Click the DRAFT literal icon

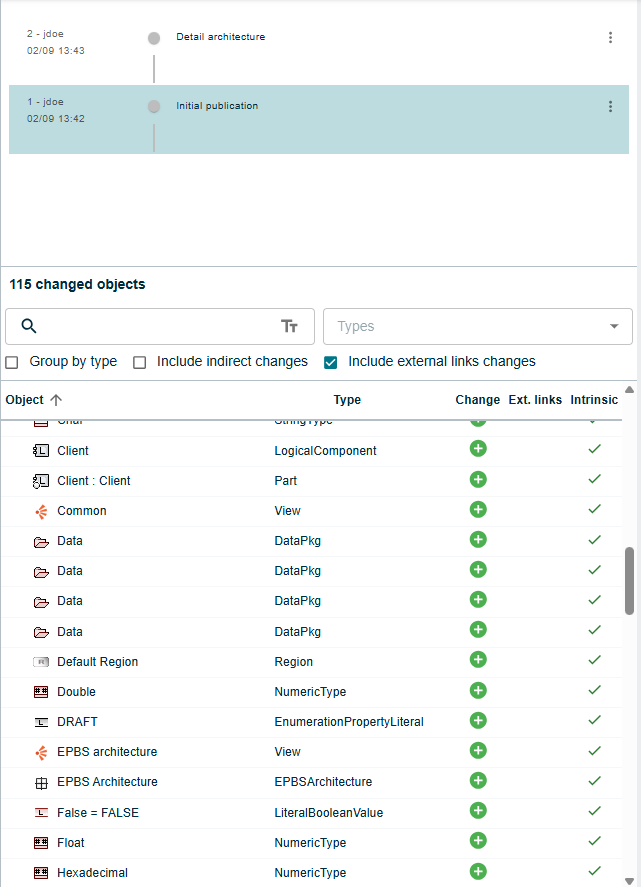(x=41, y=722)
